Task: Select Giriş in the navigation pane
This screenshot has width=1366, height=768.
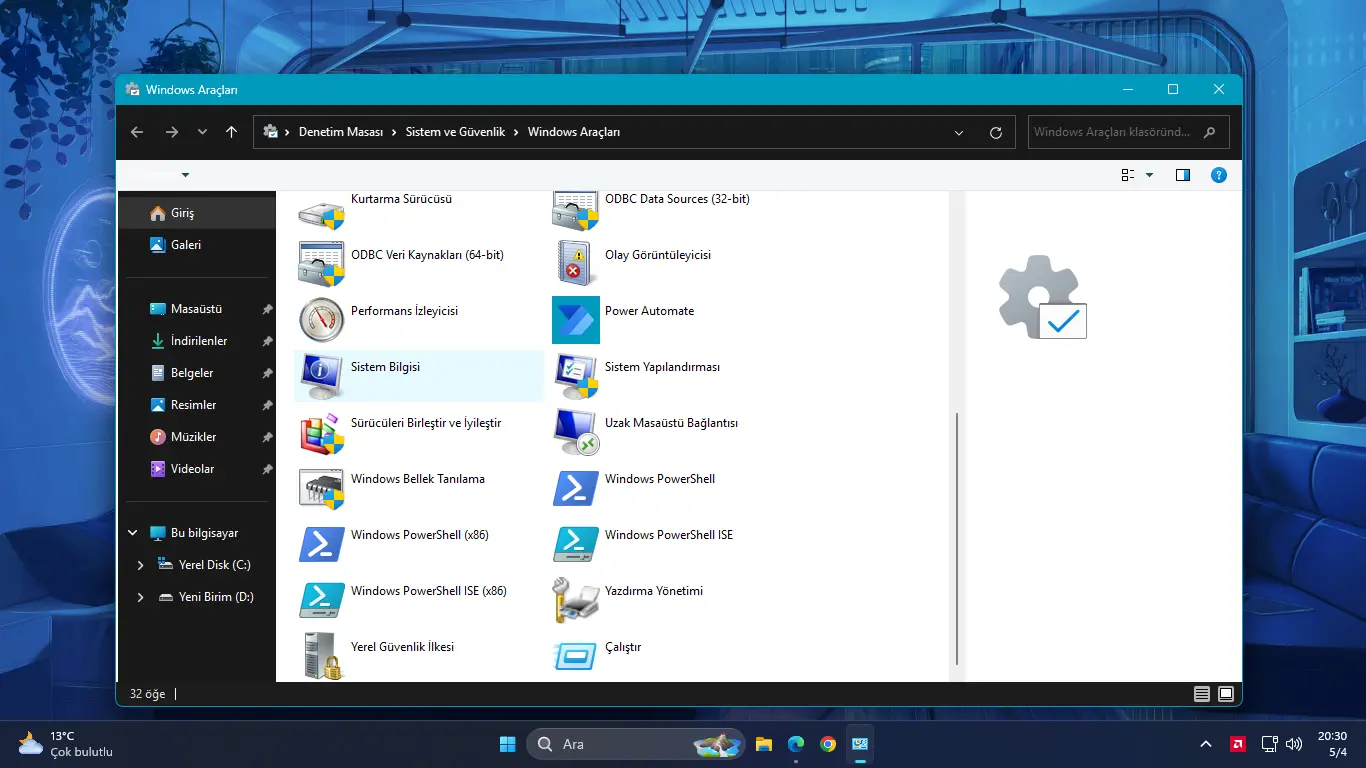Action: pos(196,213)
